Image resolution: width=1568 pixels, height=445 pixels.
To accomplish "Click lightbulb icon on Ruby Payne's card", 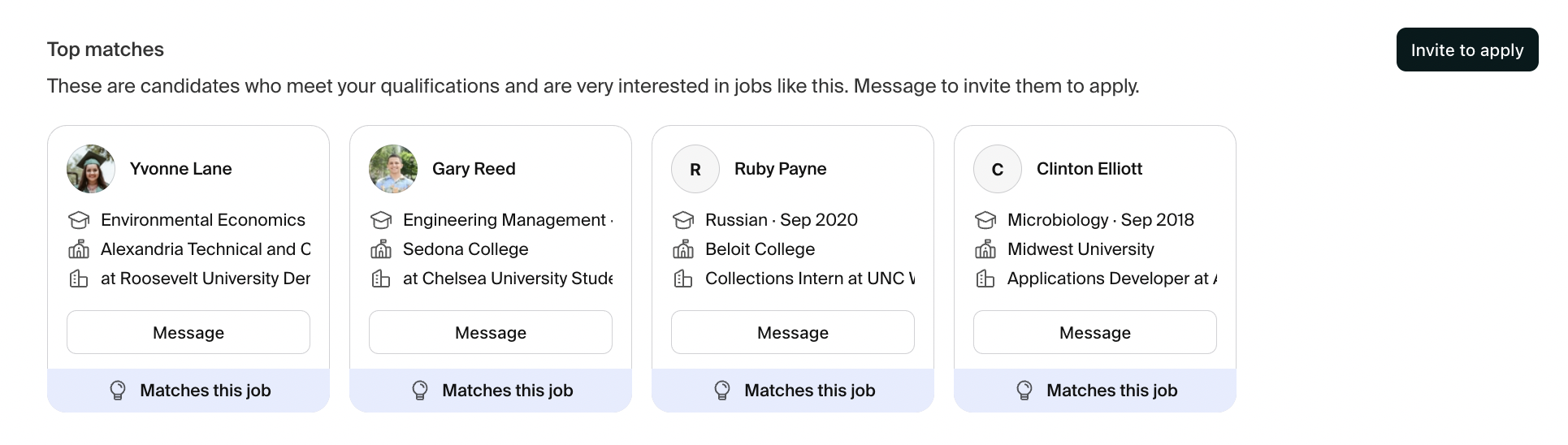I will tap(722, 391).
